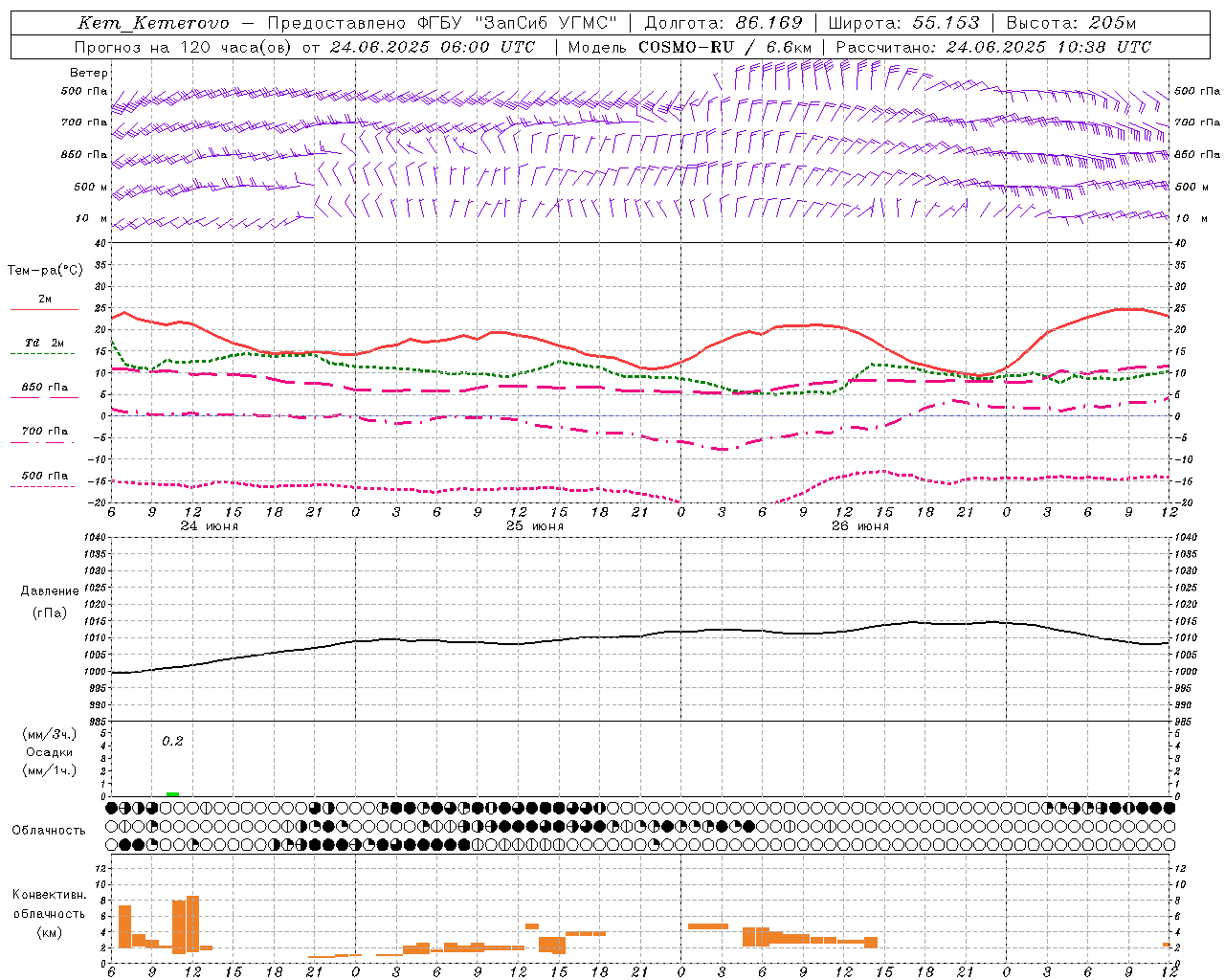This screenshot has width=1225, height=980.
Task: Click the green precipitation bar
Action: [x=172, y=794]
